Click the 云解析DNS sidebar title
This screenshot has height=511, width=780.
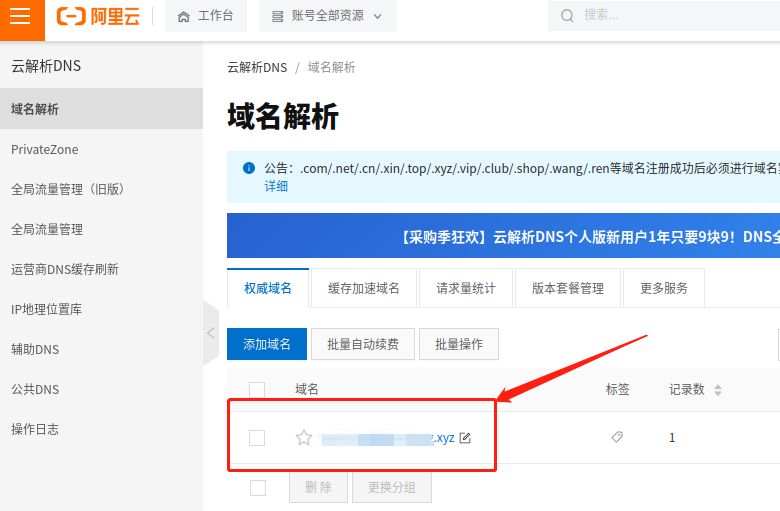point(46,66)
